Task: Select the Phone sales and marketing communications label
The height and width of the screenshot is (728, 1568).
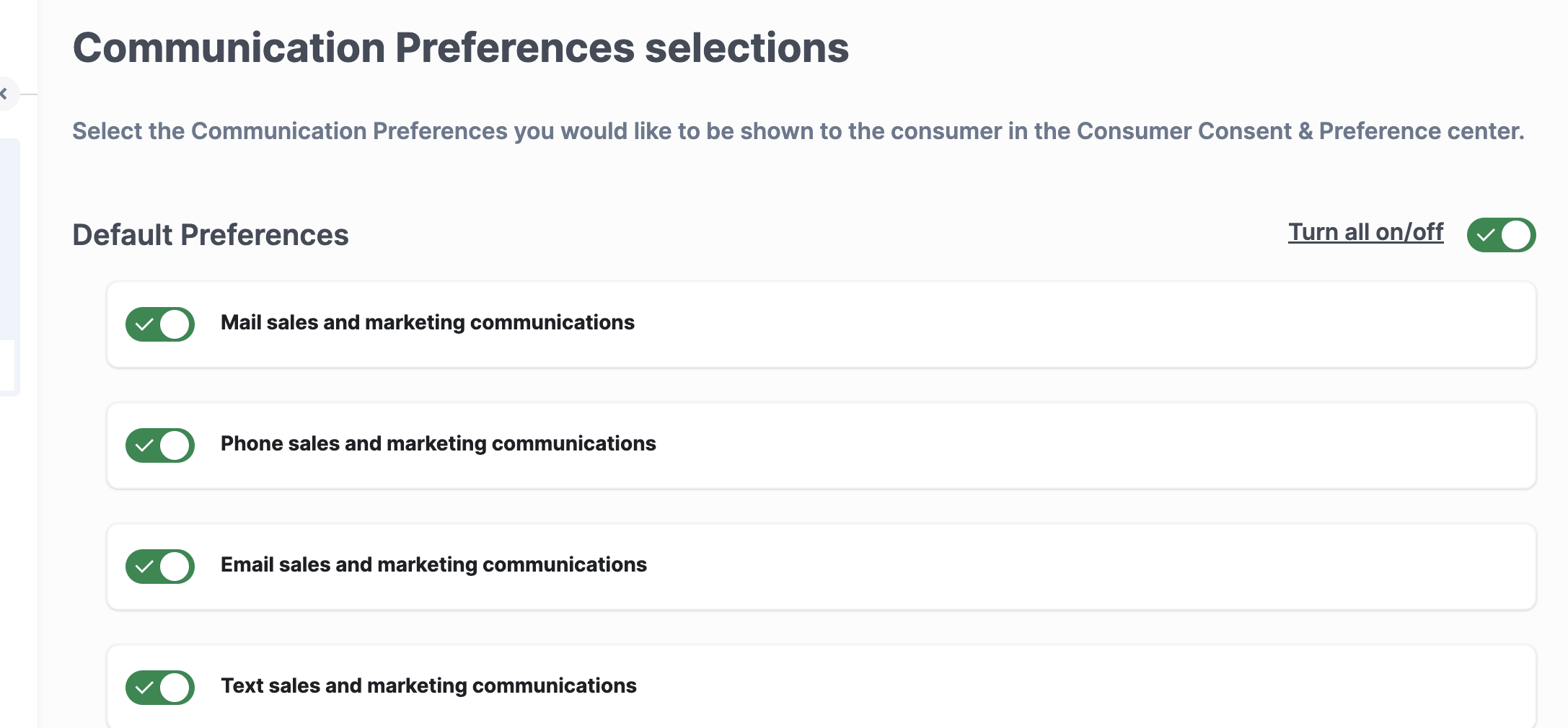Action: pos(438,443)
